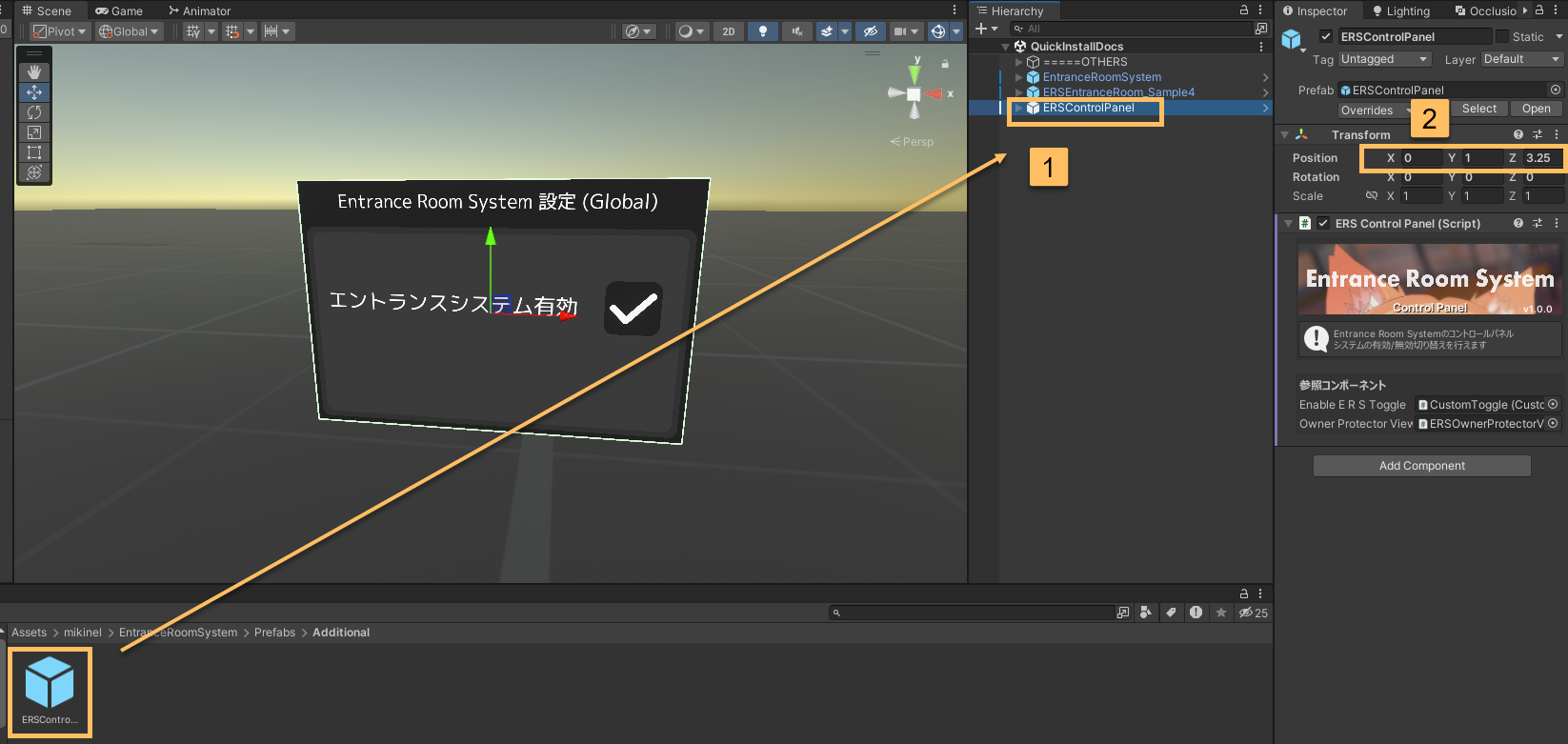The image size is (1568, 744).
Task: Click the Search by Type filter icon
Action: click(1146, 613)
